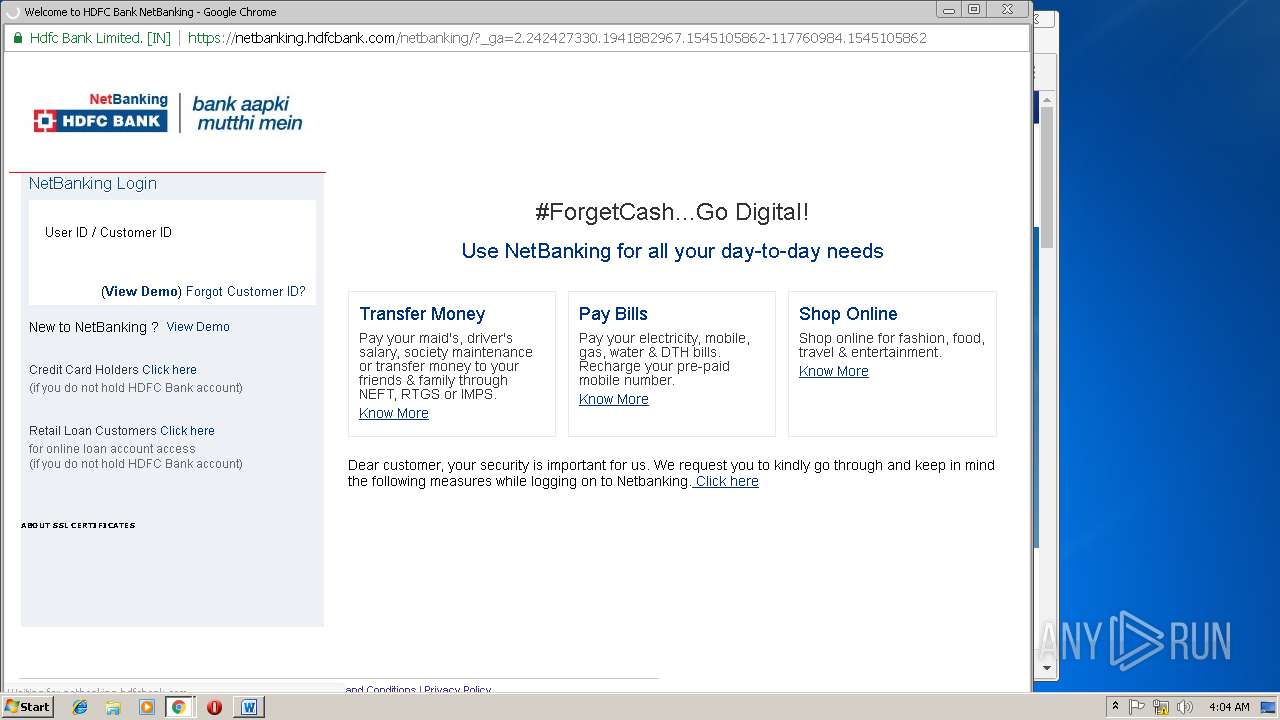Image resolution: width=1280 pixels, height=720 pixels.
Task: Click the HDFC Bank NetBanking logo
Action: pyautogui.click(x=168, y=112)
